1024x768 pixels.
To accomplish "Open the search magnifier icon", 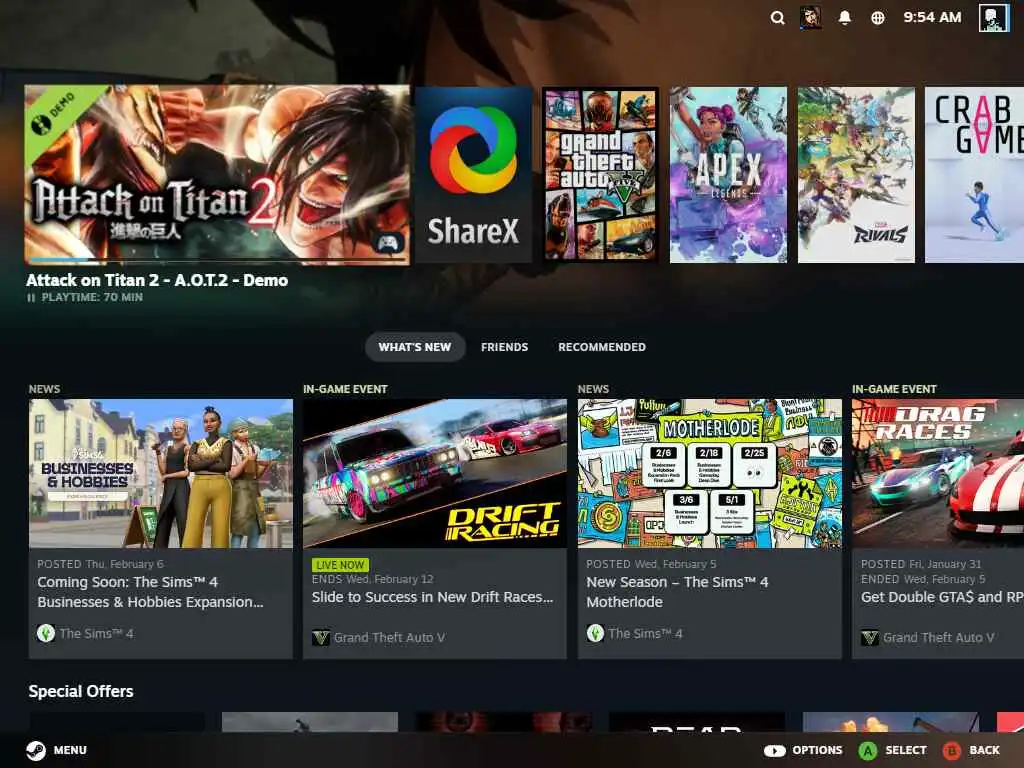I will [x=777, y=18].
